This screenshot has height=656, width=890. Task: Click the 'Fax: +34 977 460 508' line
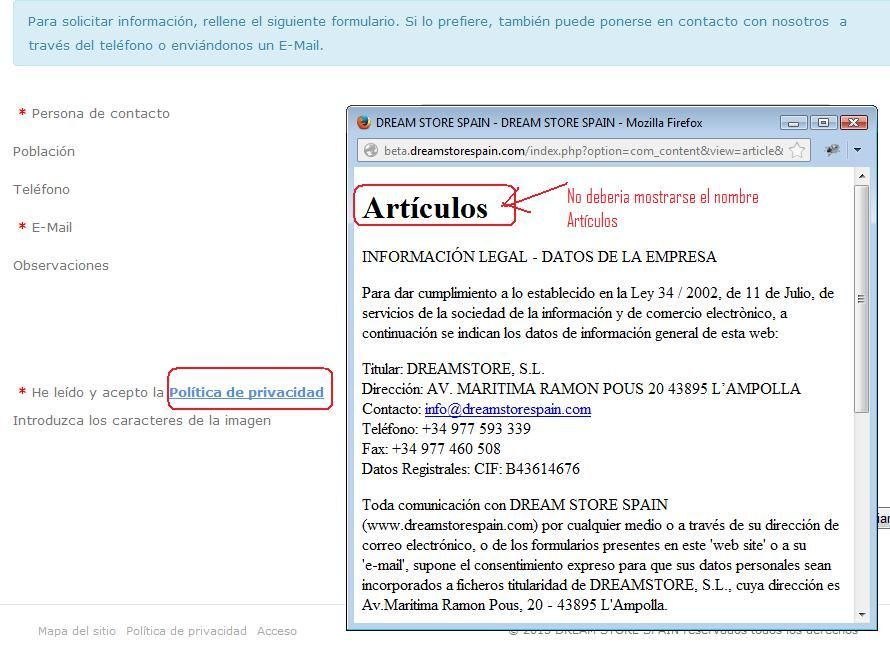(431, 449)
